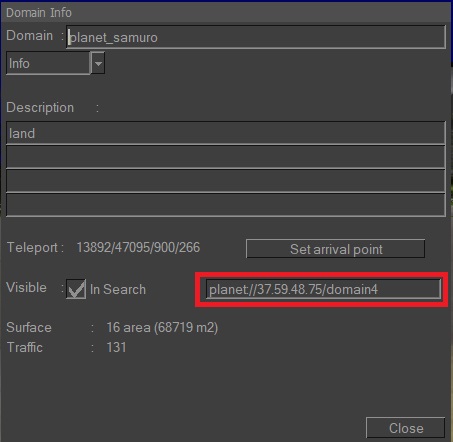Click the planet://37.59.48.75/domain4 address field
The image size is (453, 442).
click(323, 289)
